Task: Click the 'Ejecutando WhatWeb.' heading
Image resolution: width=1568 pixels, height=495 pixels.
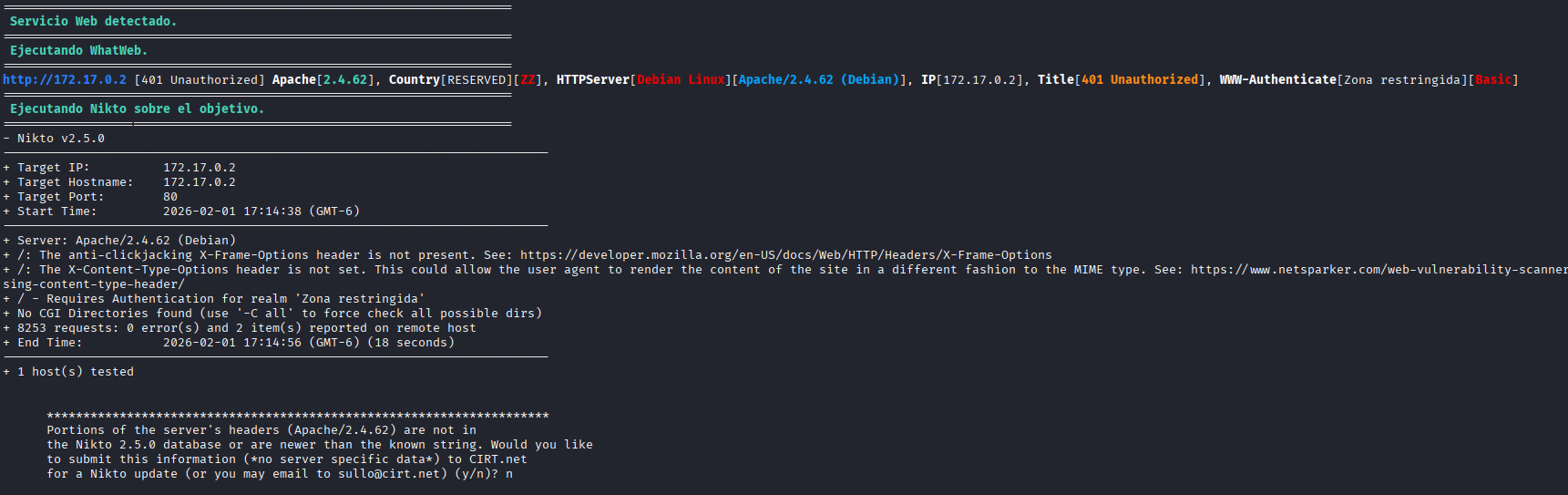Action: pos(78,51)
